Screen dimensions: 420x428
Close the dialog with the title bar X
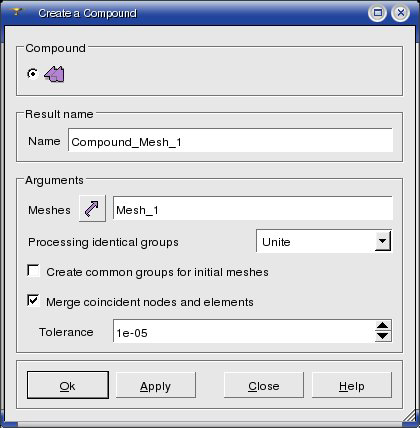(x=400, y=13)
